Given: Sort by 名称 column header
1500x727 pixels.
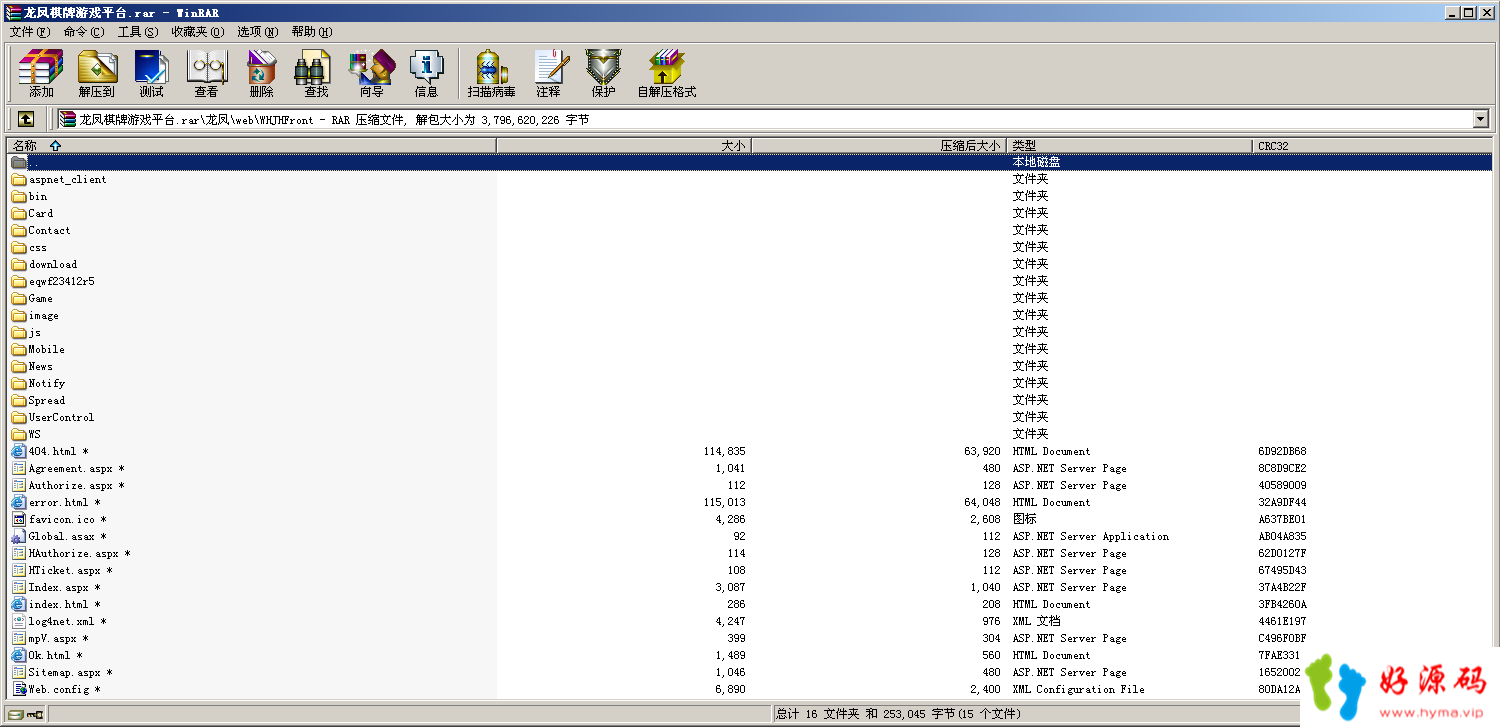Looking at the screenshot, I should pos(251,146).
